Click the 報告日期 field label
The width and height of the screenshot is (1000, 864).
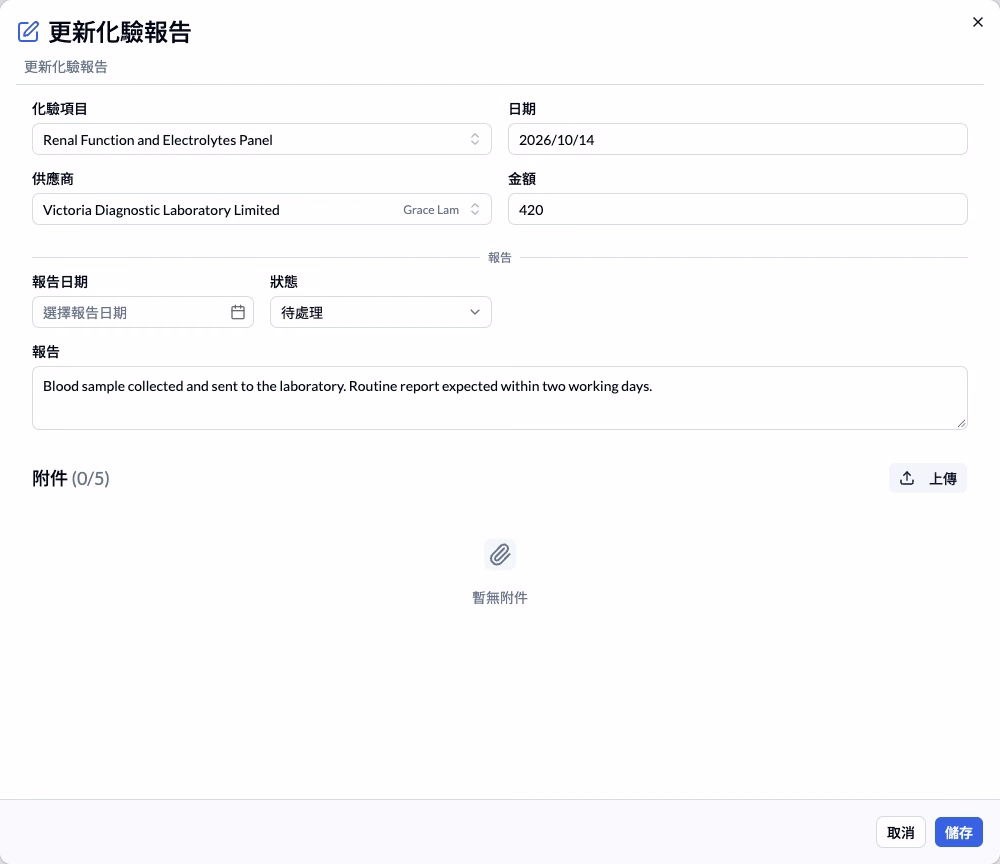click(x=60, y=282)
